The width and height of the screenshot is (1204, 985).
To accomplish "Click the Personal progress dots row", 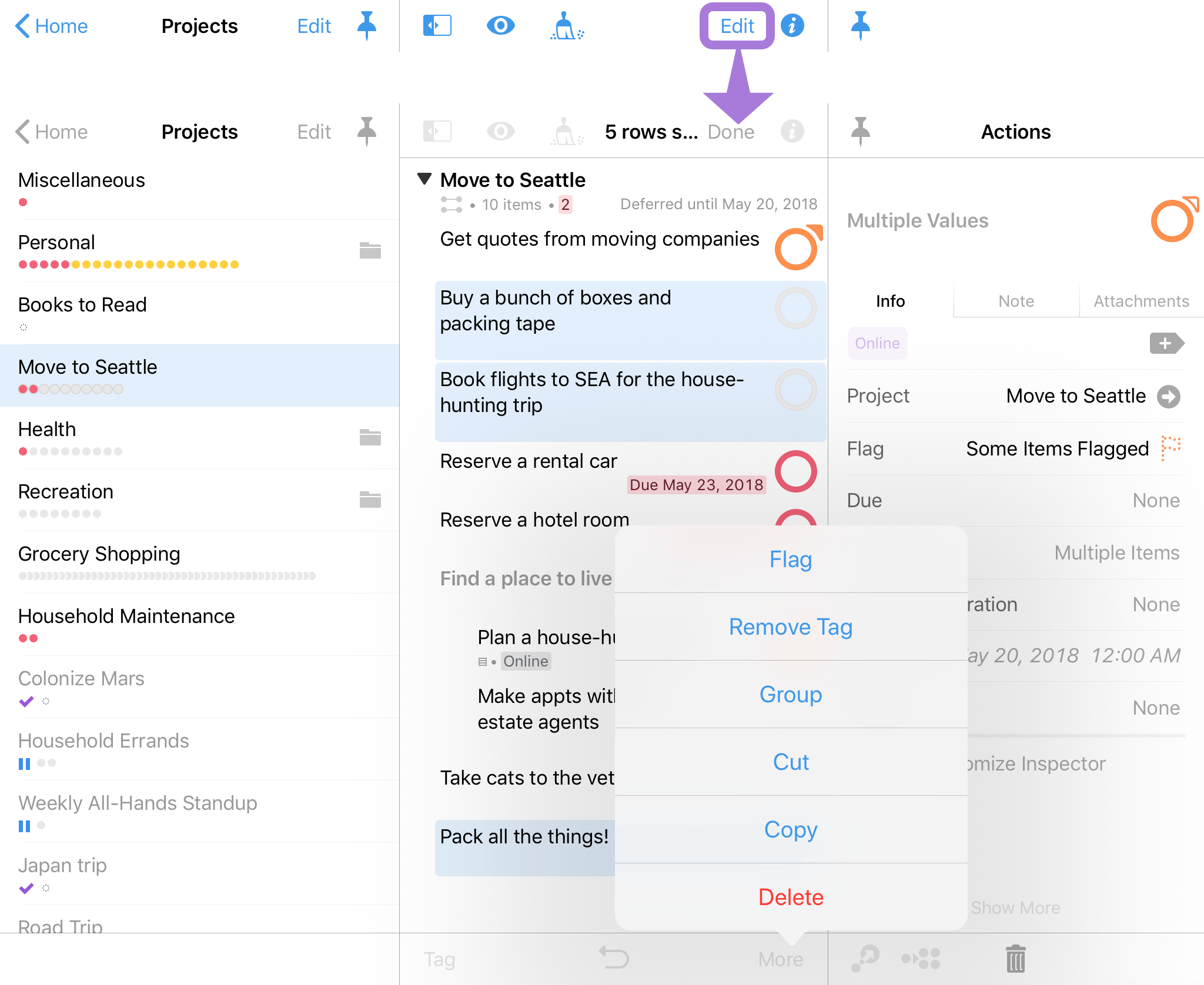I will coord(129,264).
